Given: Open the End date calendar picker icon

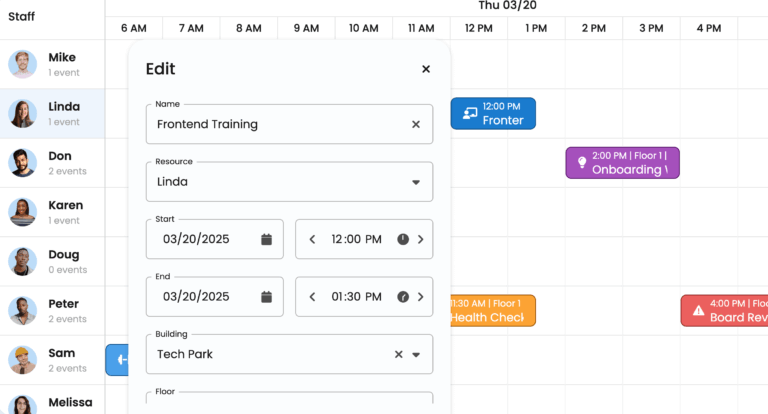Looking at the screenshot, I should tap(266, 297).
